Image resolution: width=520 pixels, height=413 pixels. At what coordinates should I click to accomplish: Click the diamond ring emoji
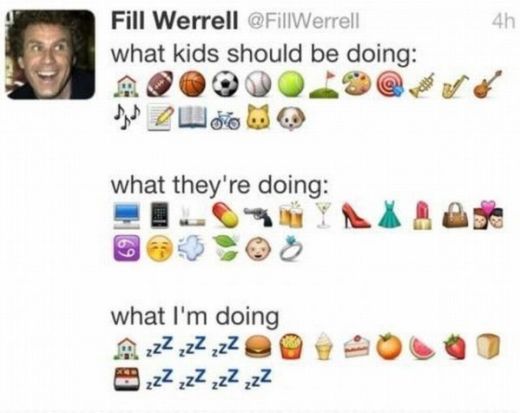coord(291,248)
